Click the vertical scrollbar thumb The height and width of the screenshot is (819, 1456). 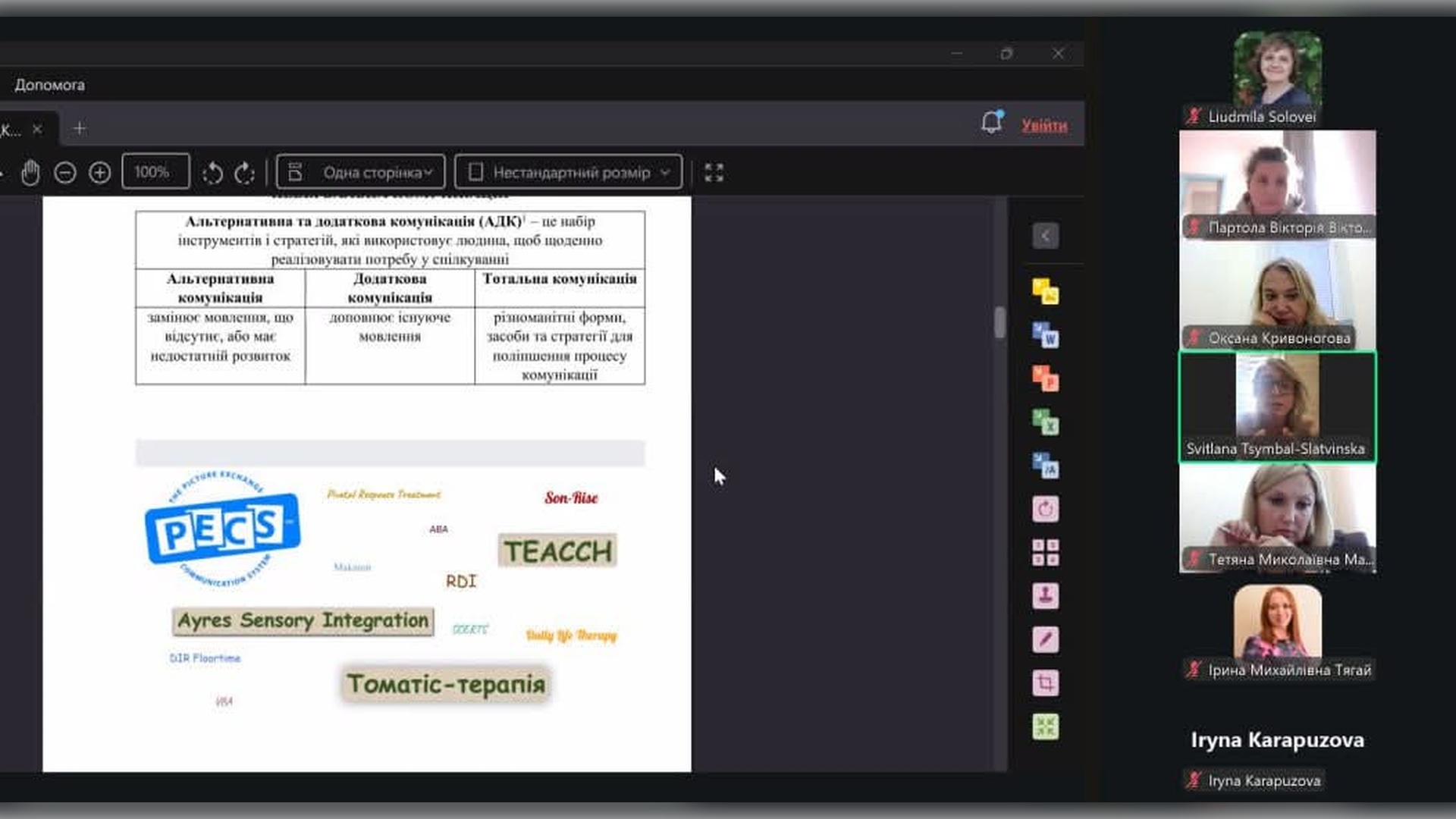click(999, 322)
